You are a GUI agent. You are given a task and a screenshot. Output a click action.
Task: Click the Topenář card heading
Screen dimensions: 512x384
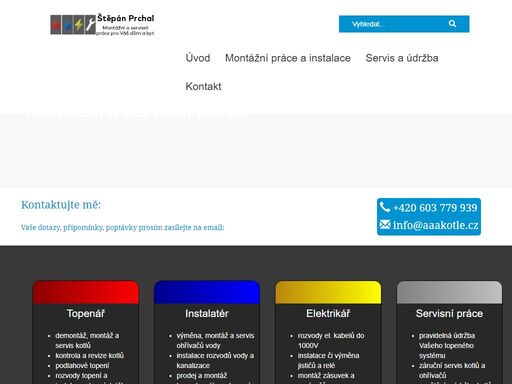(x=86, y=313)
